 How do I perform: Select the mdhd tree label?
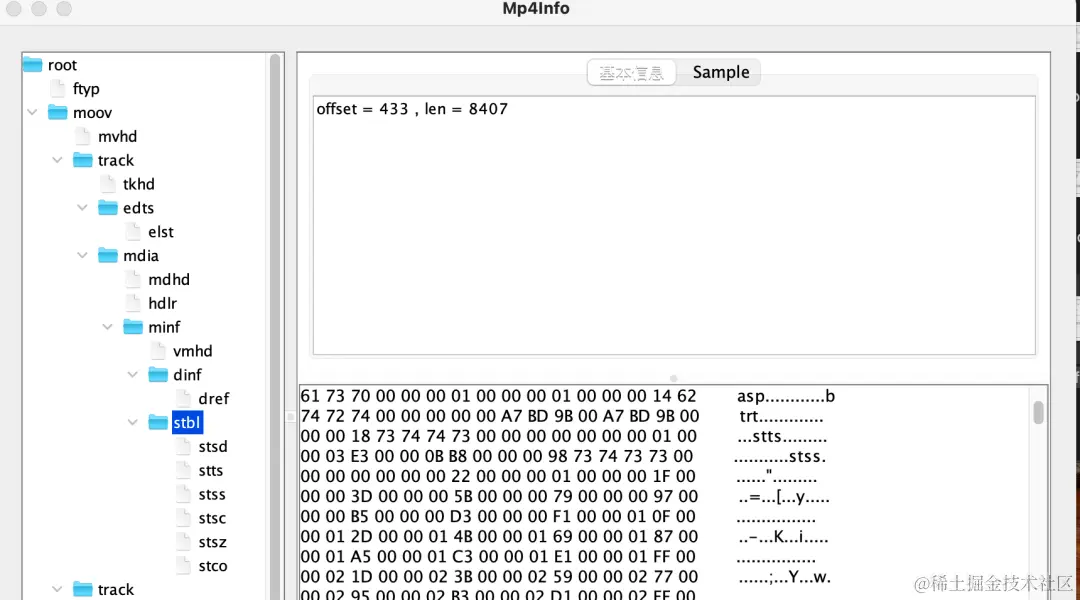tap(169, 279)
